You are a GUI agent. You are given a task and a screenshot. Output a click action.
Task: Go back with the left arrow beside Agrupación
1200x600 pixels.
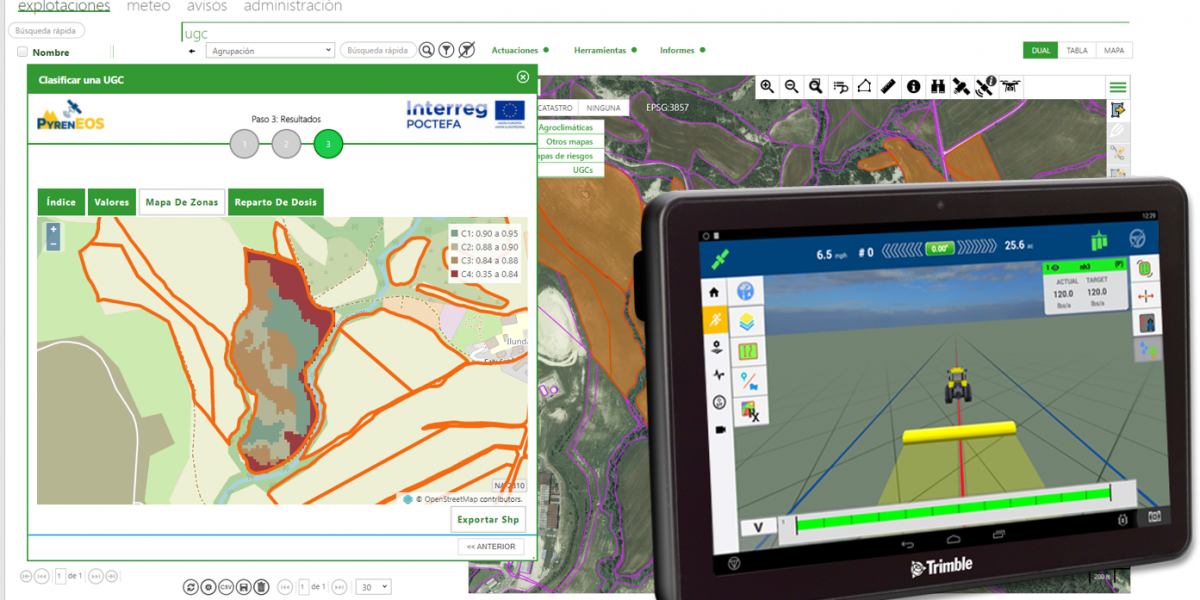[192, 50]
